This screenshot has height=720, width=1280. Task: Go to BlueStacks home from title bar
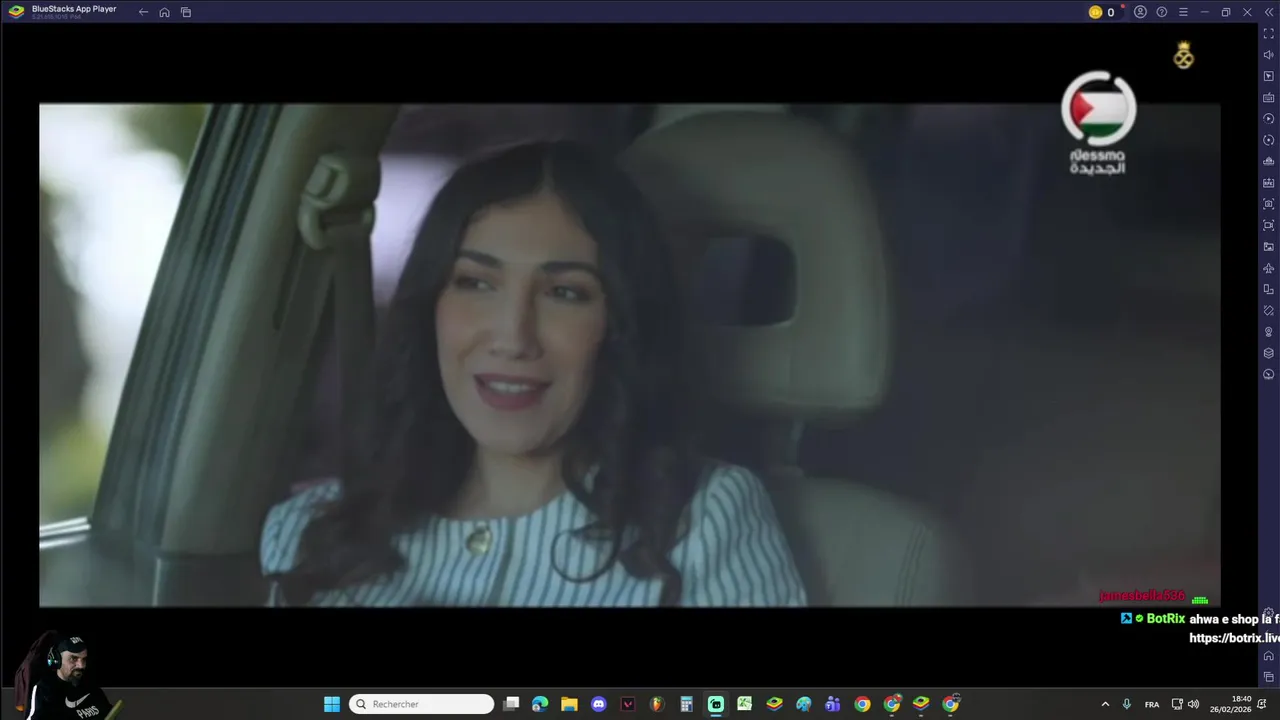(x=164, y=12)
